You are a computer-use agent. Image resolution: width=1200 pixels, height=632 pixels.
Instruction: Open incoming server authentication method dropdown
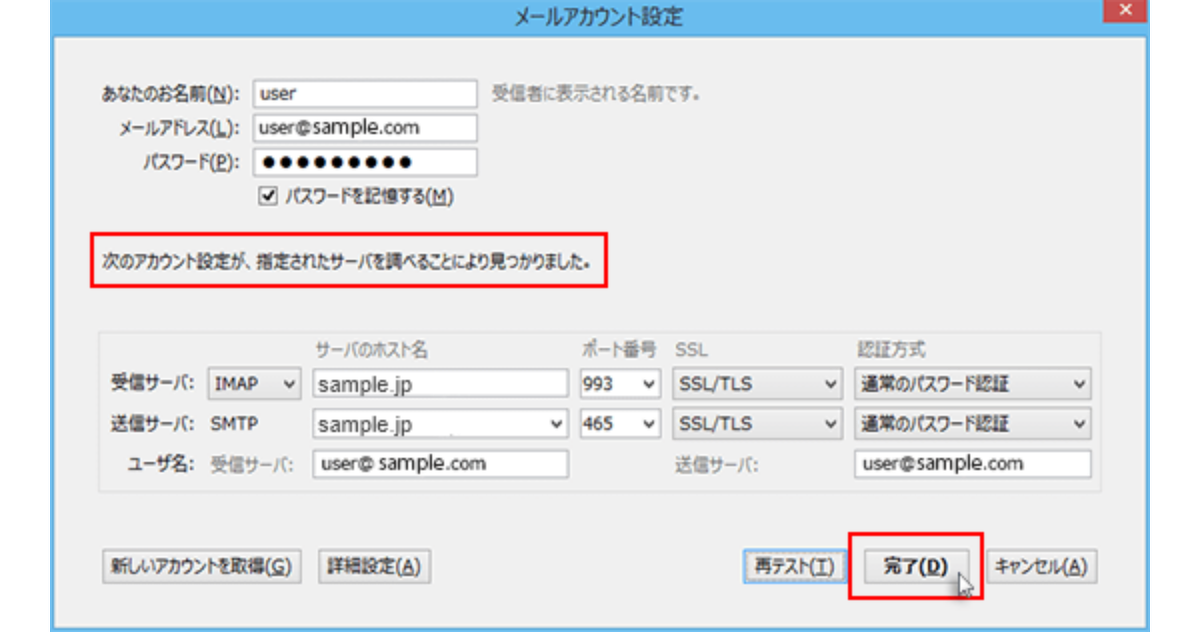pos(971,384)
